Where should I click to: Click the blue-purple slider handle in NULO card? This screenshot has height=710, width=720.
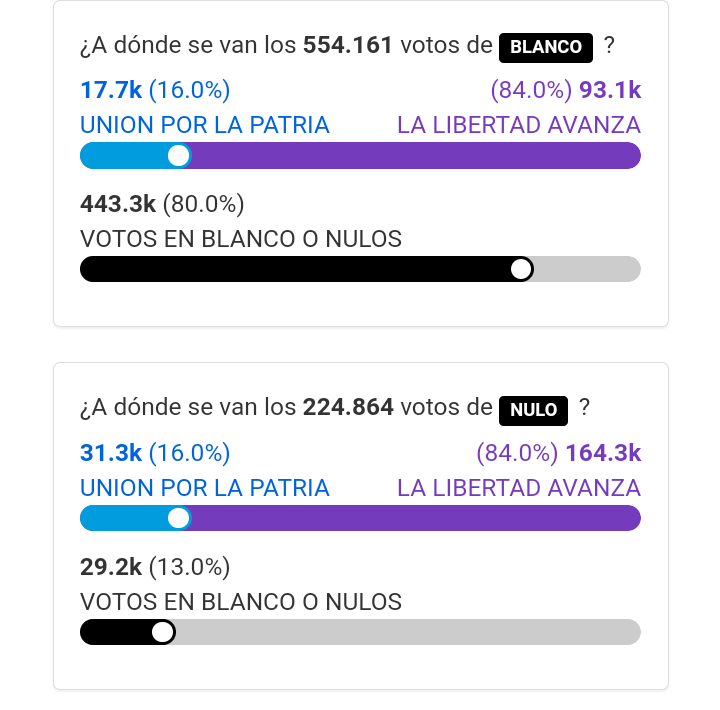[179, 518]
